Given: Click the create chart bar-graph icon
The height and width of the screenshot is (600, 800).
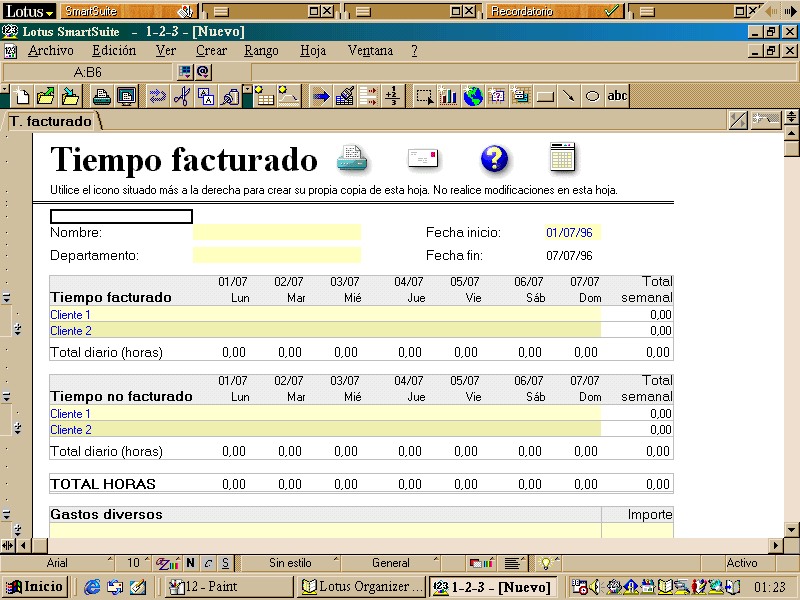Looking at the screenshot, I should [x=448, y=96].
